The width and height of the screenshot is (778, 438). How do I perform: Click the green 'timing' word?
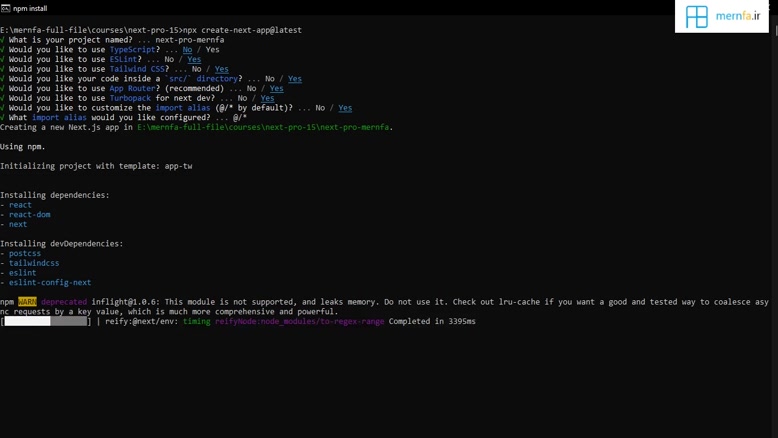click(196, 321)
